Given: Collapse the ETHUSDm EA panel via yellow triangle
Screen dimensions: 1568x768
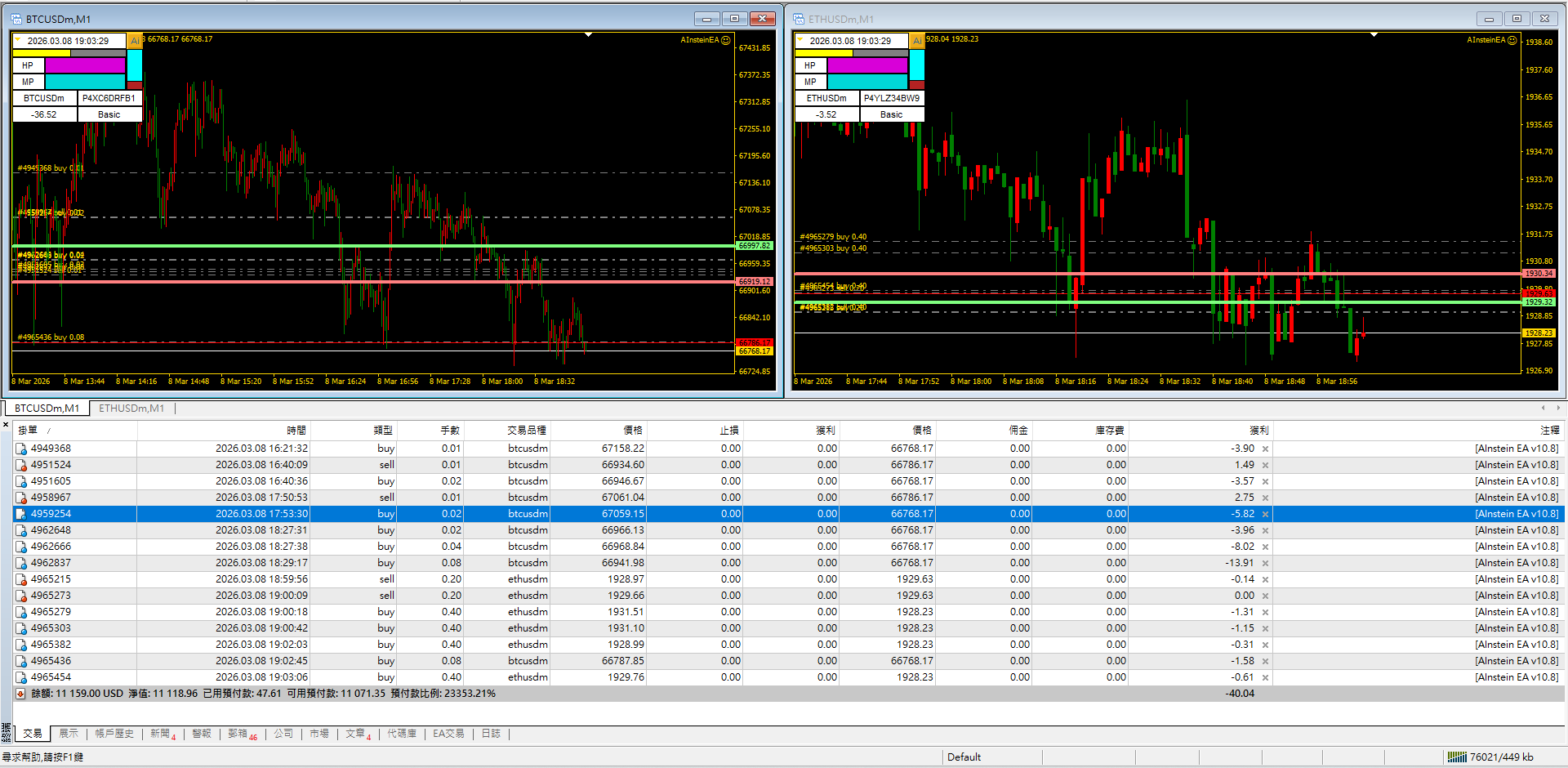Looking at the screenshot, I should [x=800, y=38].
